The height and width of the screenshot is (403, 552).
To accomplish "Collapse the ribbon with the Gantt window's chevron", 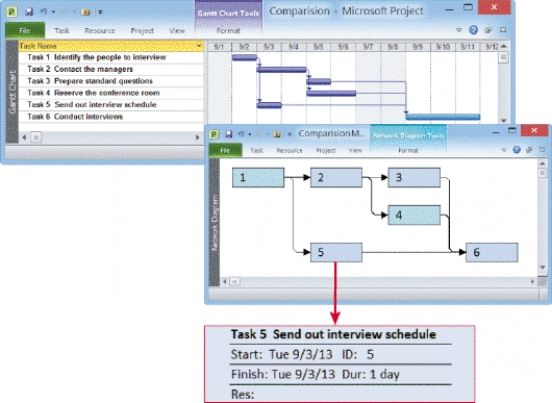I will (459, 30).
